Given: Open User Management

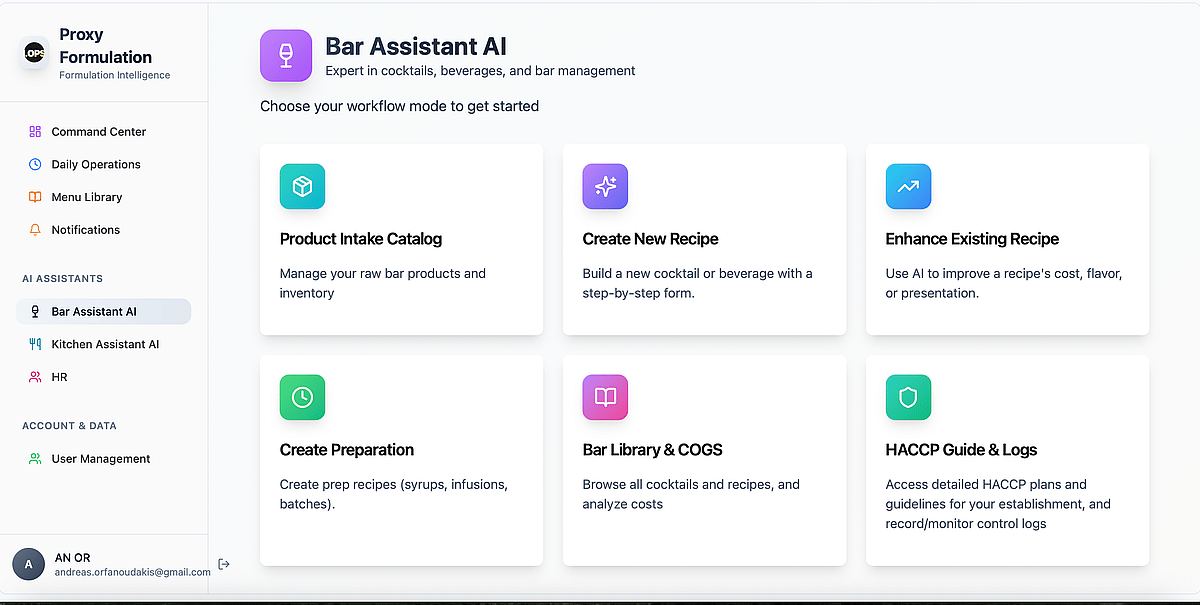Looking at the screenshot, I should click(x=100, y=459).
